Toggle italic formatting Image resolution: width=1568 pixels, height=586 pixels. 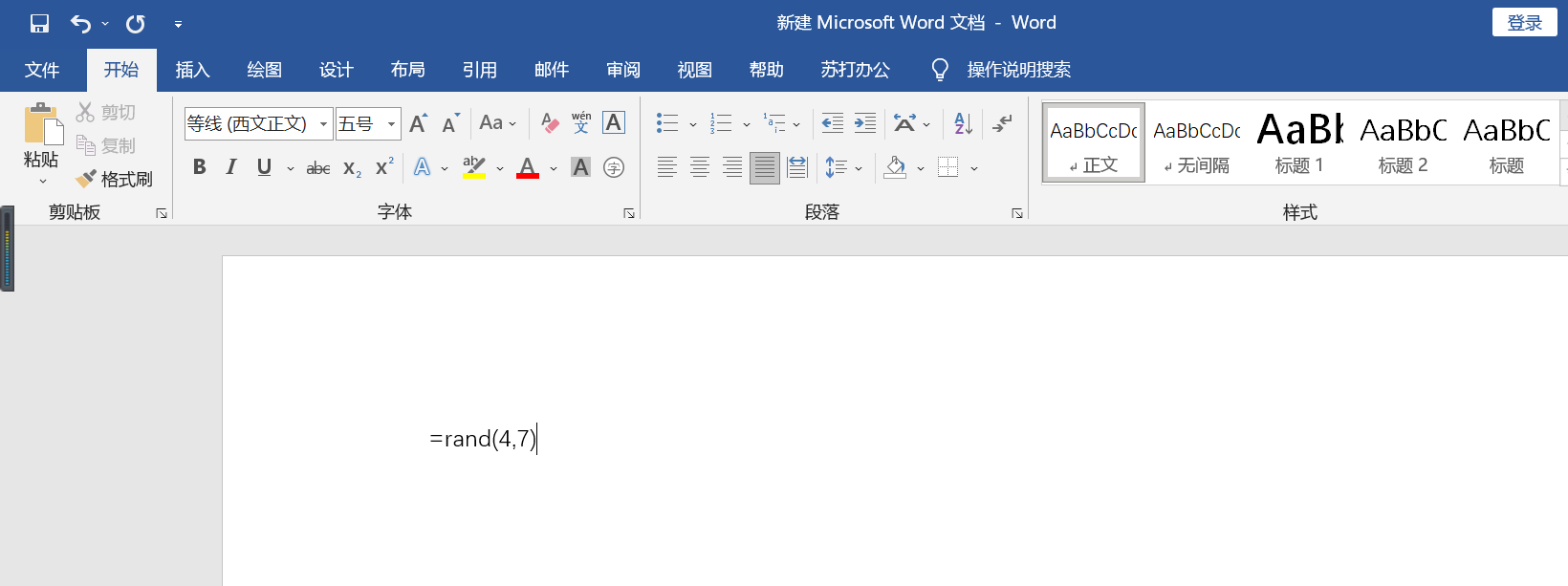pos(231,167)
